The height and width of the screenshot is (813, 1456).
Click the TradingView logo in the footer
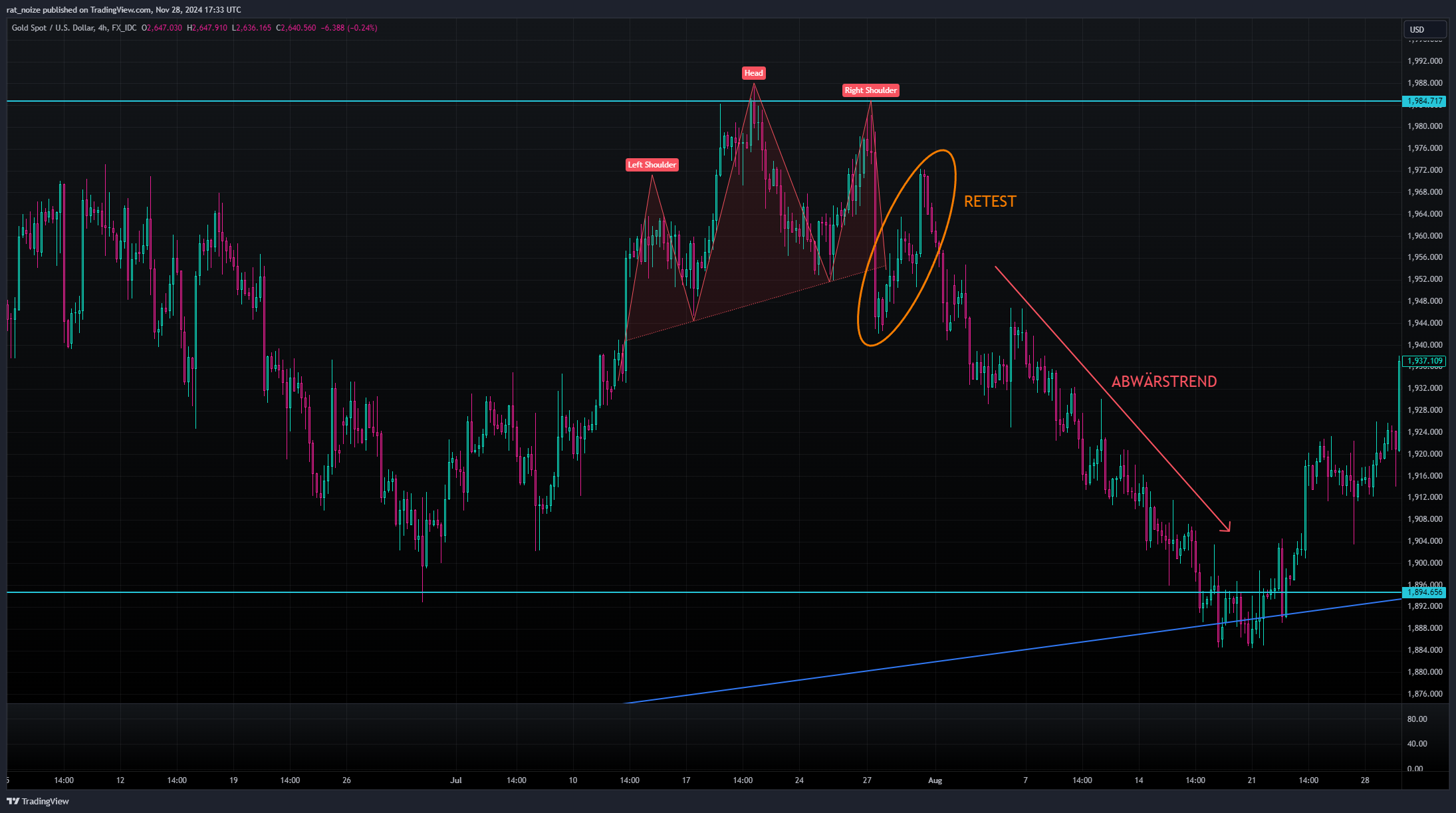[38, 801]
